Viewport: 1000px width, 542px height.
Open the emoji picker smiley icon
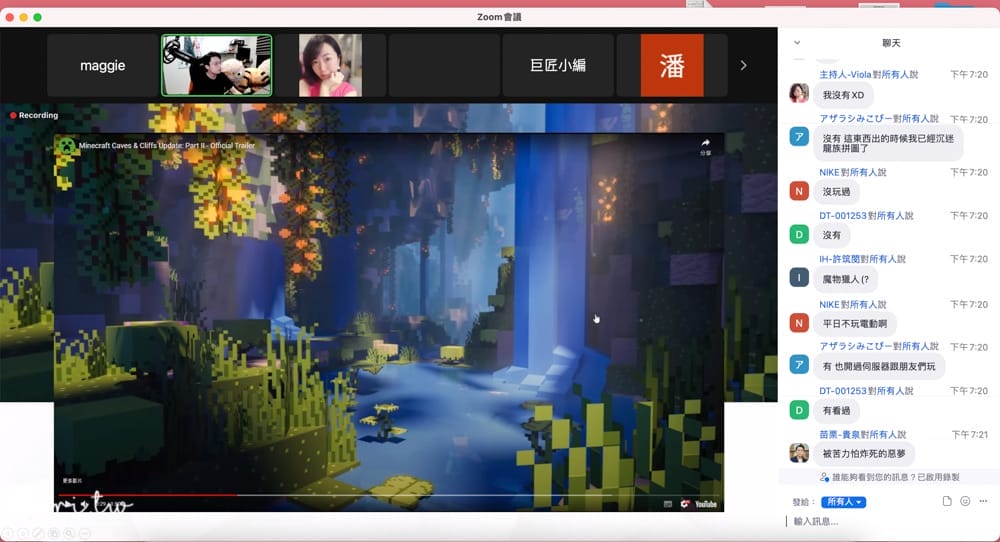965,501
